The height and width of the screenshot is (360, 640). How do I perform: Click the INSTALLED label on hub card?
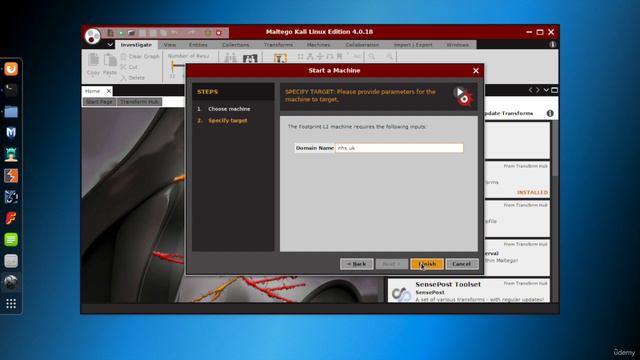(532, 192)
